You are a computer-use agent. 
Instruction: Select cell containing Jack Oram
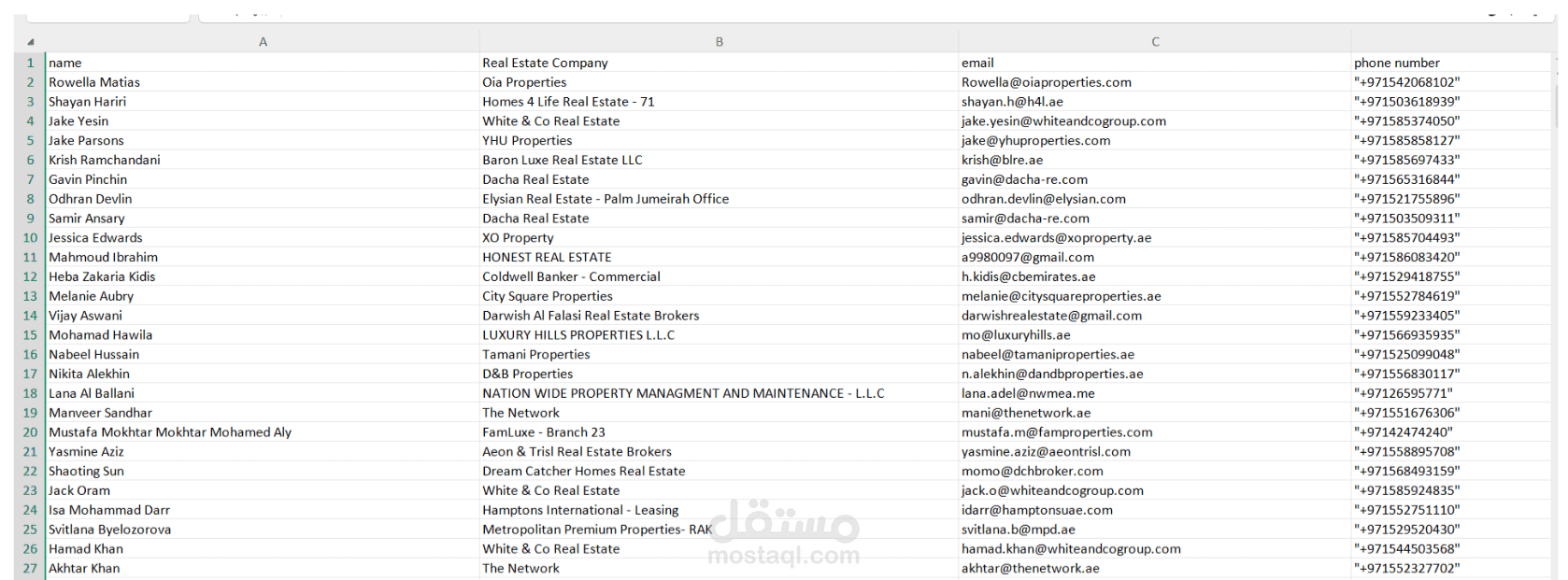[263, 490]
